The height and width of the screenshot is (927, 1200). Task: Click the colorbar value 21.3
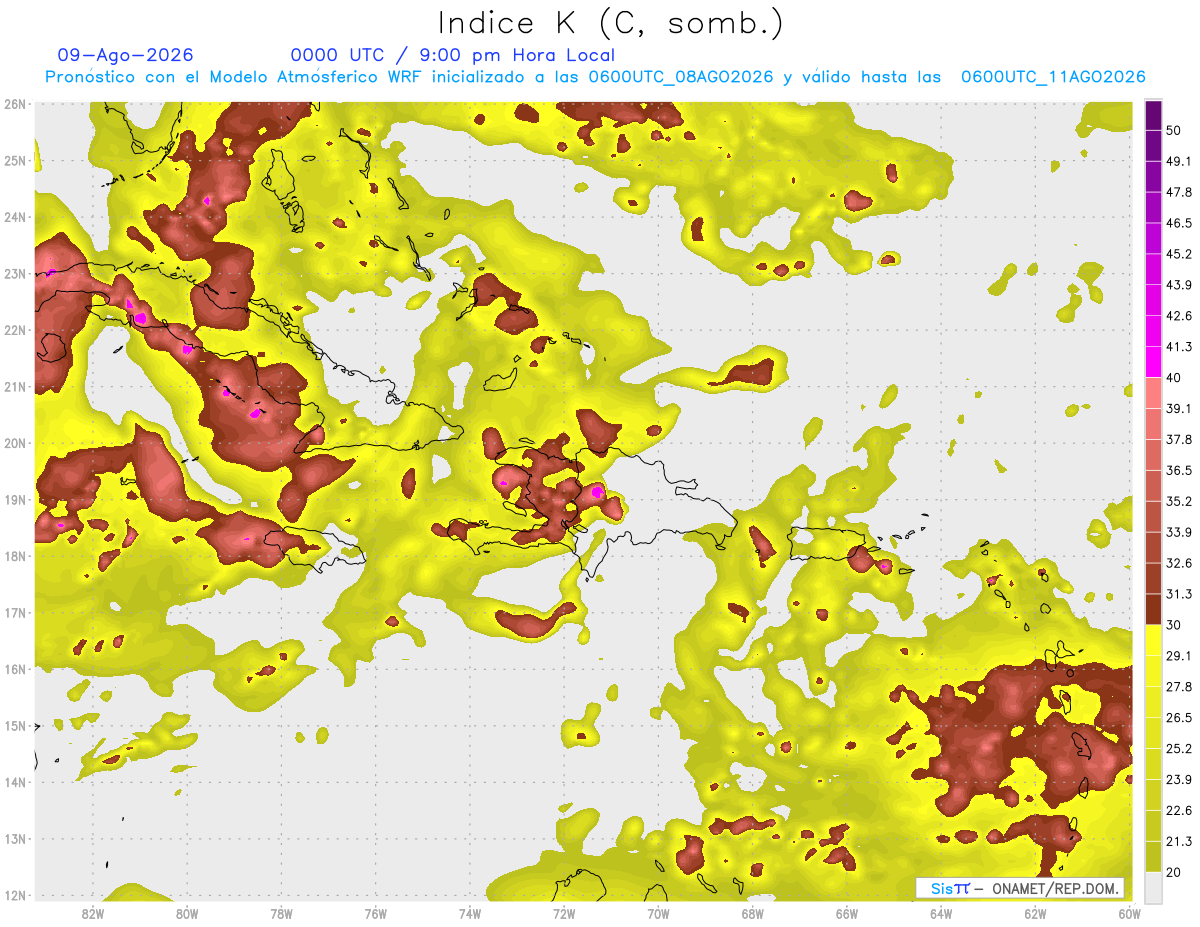coord(1179,841)
